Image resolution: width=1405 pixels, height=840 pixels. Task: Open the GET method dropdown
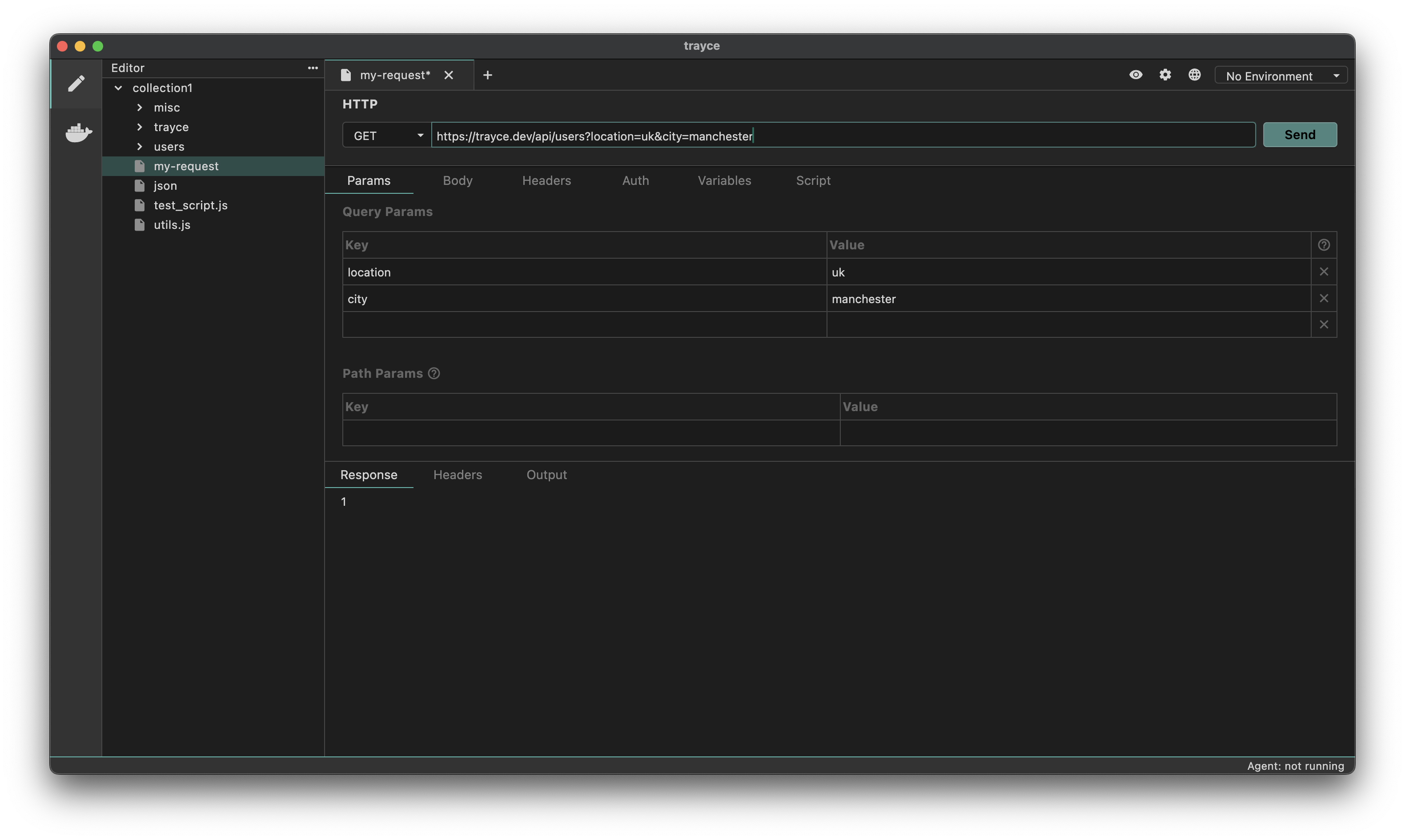point(387,135)
